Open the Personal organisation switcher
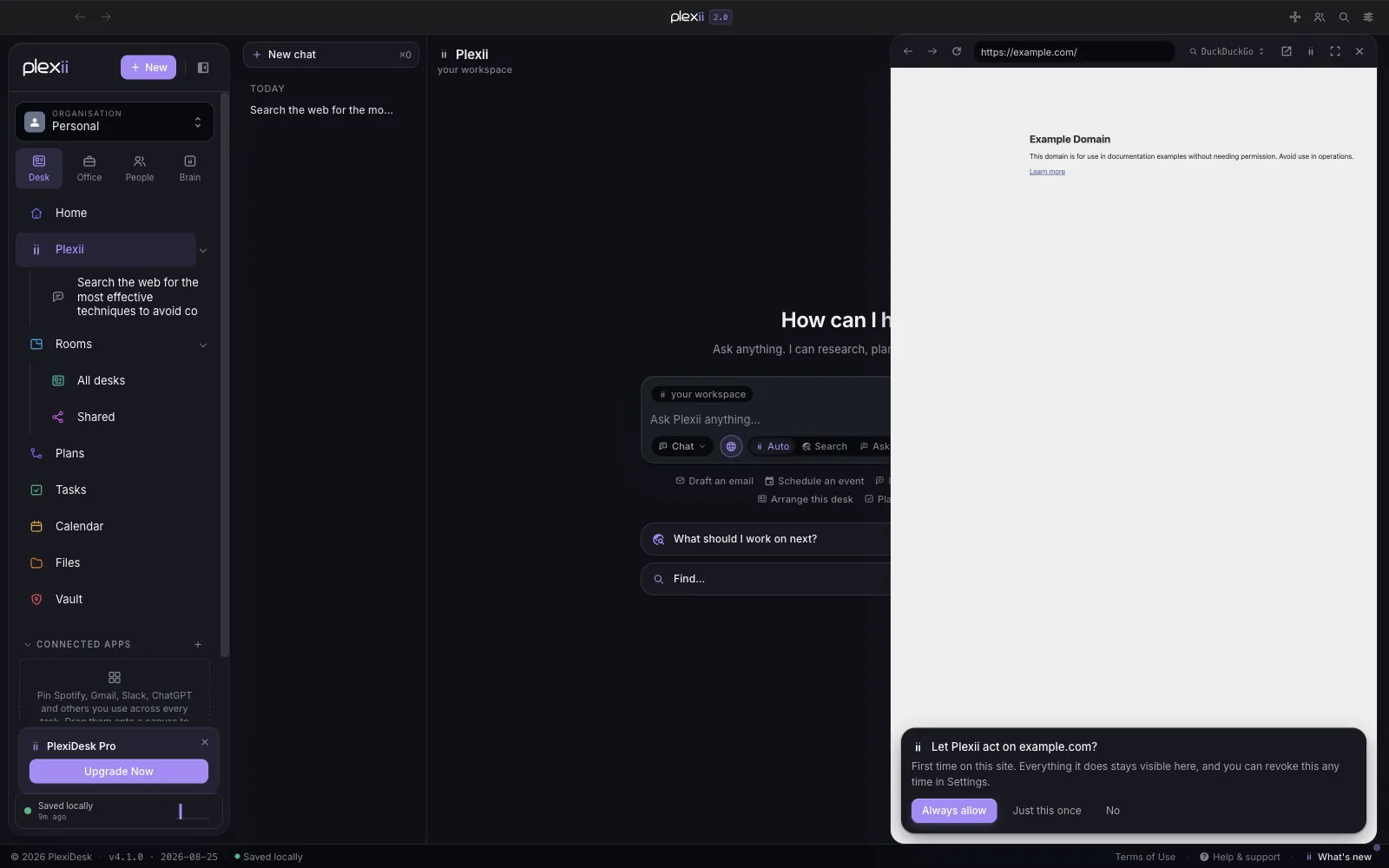 click(115, 122)
